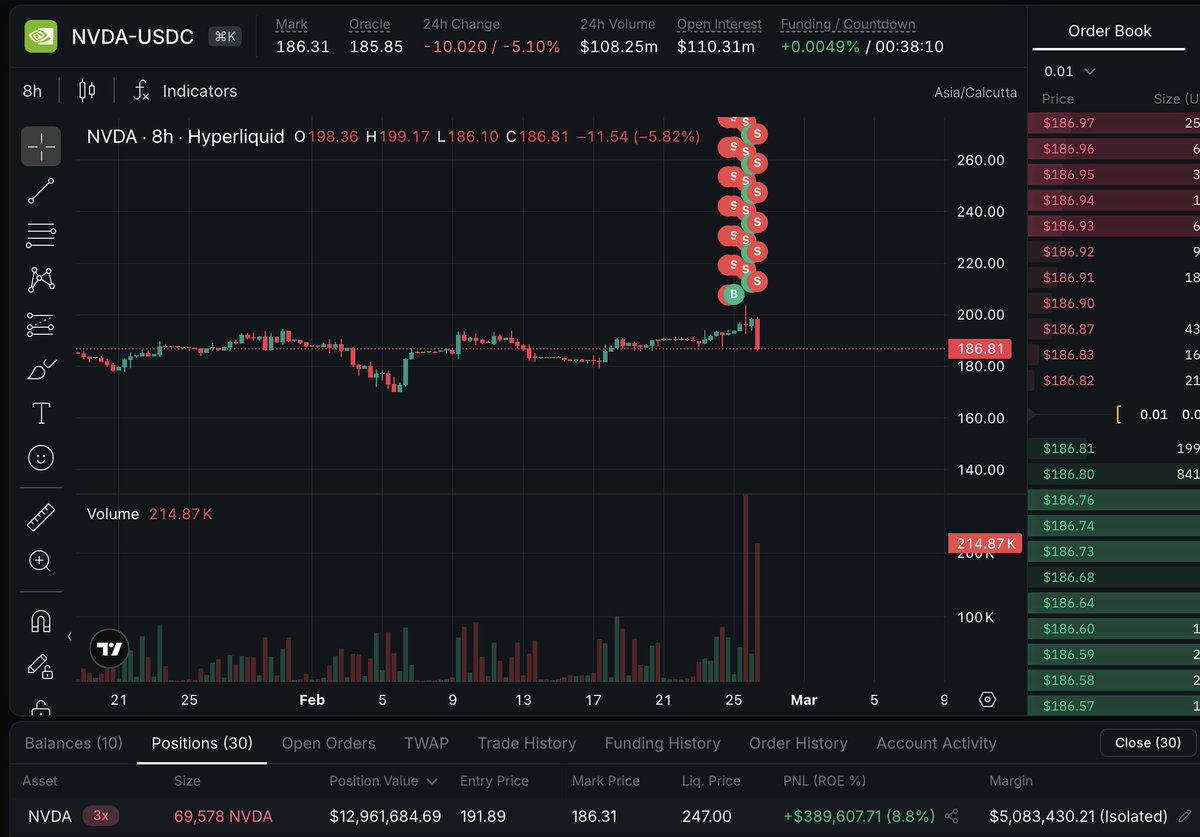Screen dimensions: 1200x837
Task: Activate the zoom in tool
Action: [x=41, y=561]
